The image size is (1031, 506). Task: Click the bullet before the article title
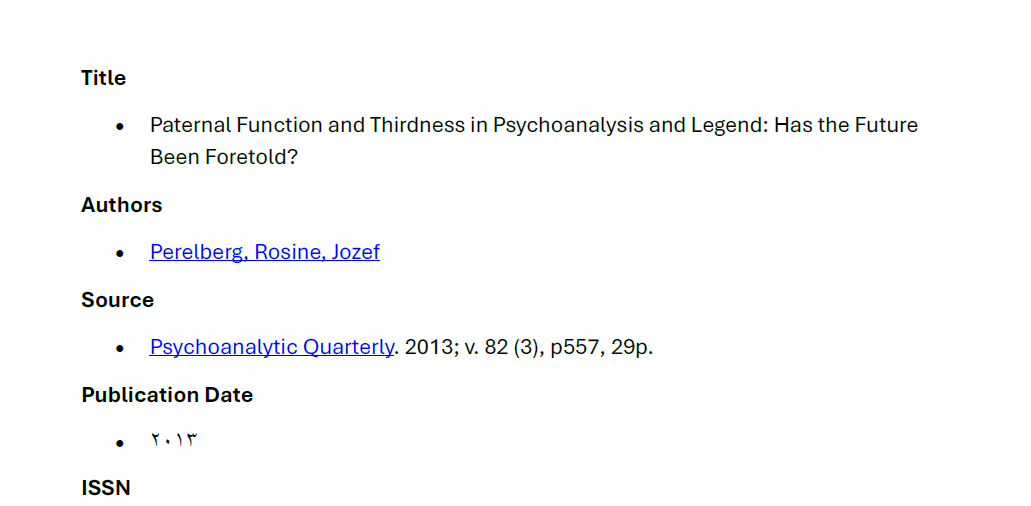coord(120,127)
